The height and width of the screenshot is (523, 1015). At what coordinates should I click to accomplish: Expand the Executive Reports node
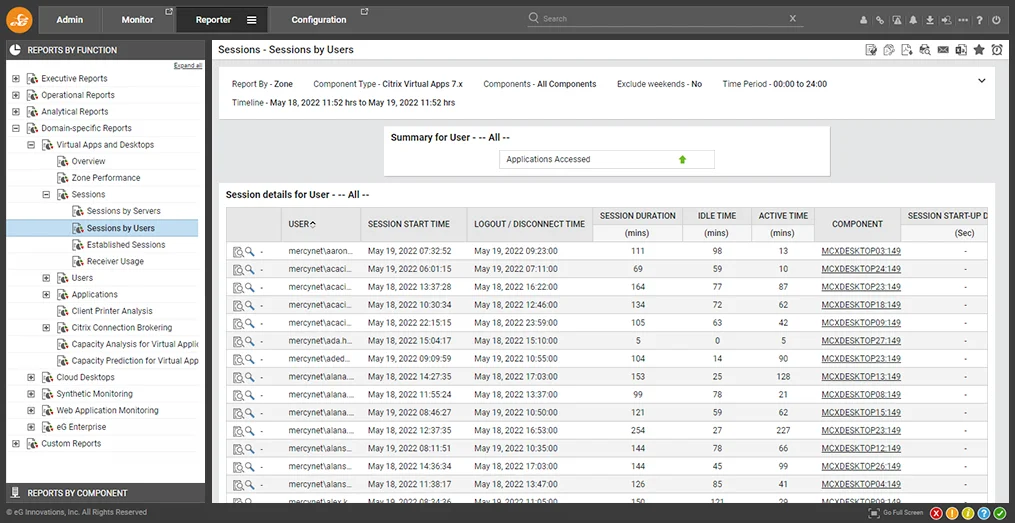coord(16,78)
